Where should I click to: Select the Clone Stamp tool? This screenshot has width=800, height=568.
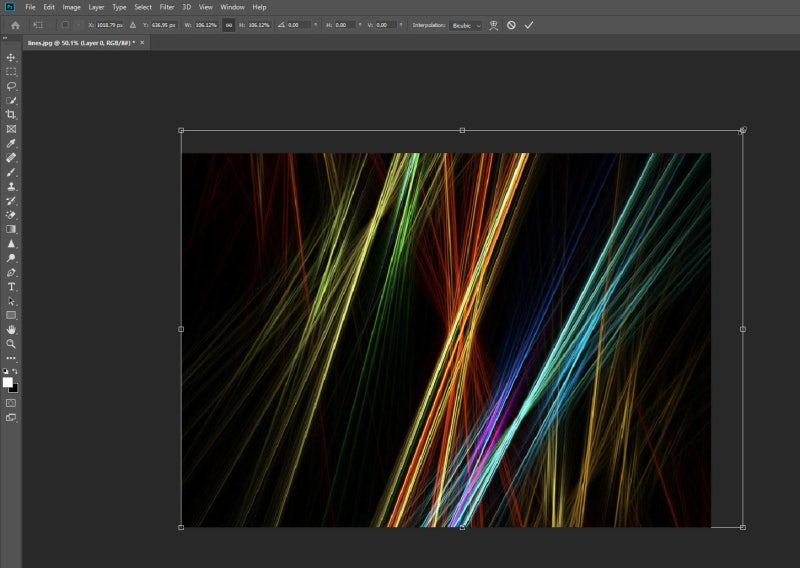tap(11, 186)
